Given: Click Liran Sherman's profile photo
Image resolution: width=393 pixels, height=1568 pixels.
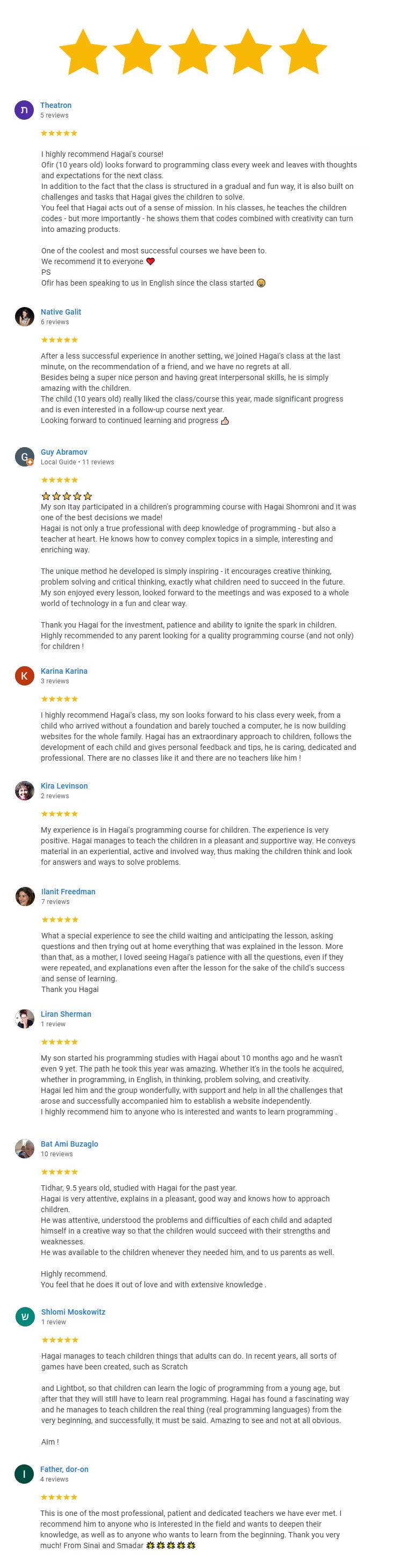Looking at the screenshot, I should pyautogui.click(x=24, y=1019).
